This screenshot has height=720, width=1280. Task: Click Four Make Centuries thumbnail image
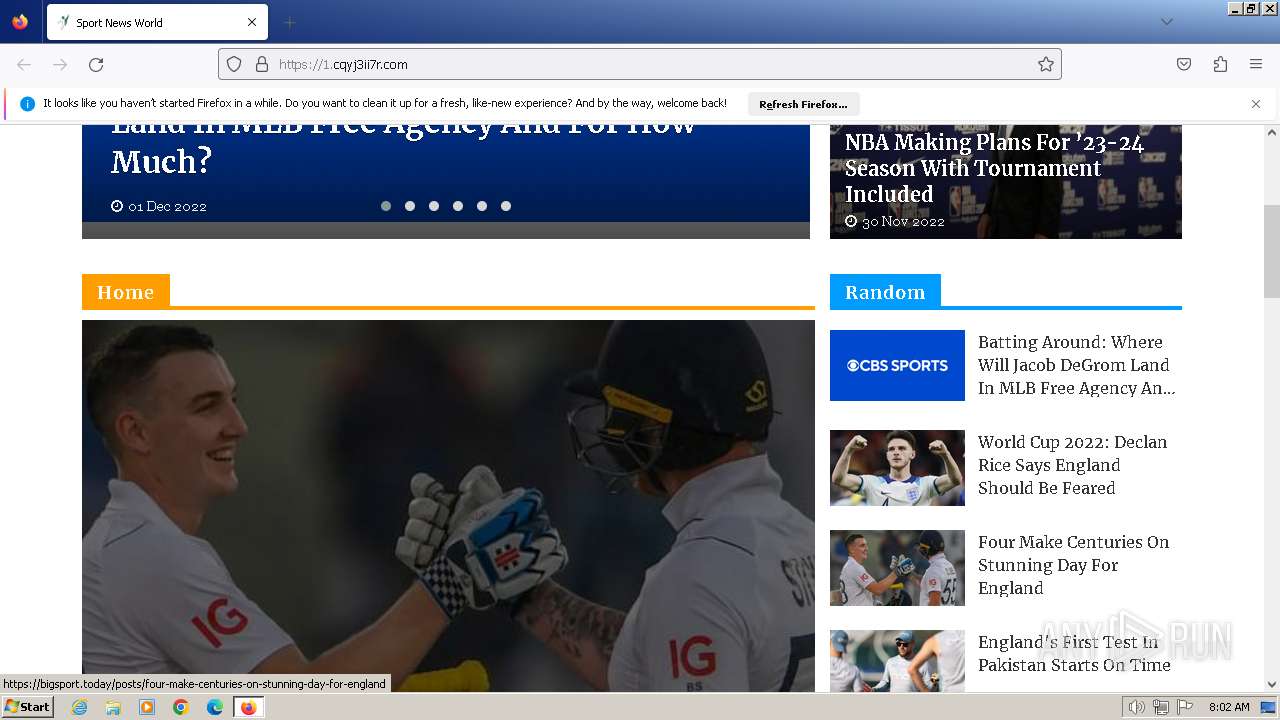pos(897,568)
